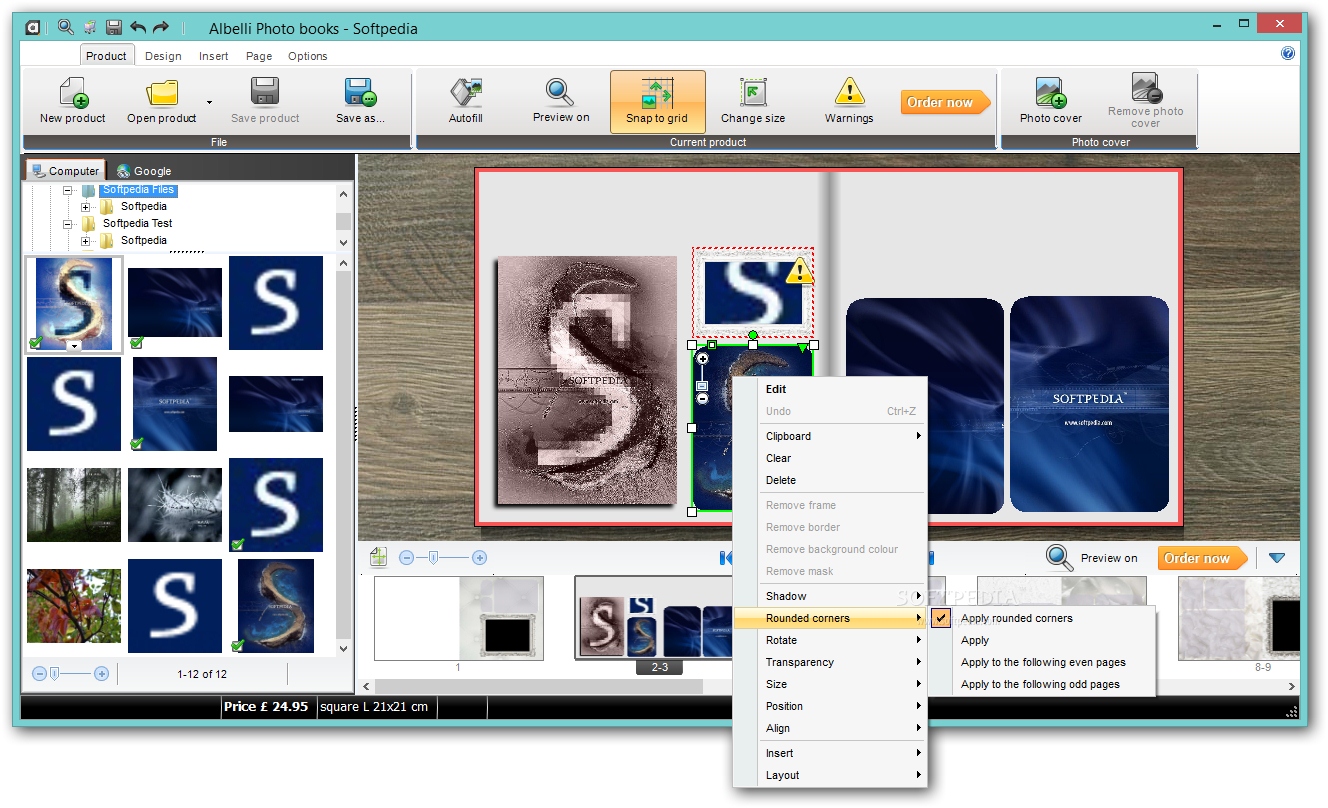
Task: Zoom out with the selected photo's minus icon
Action: 703,398
